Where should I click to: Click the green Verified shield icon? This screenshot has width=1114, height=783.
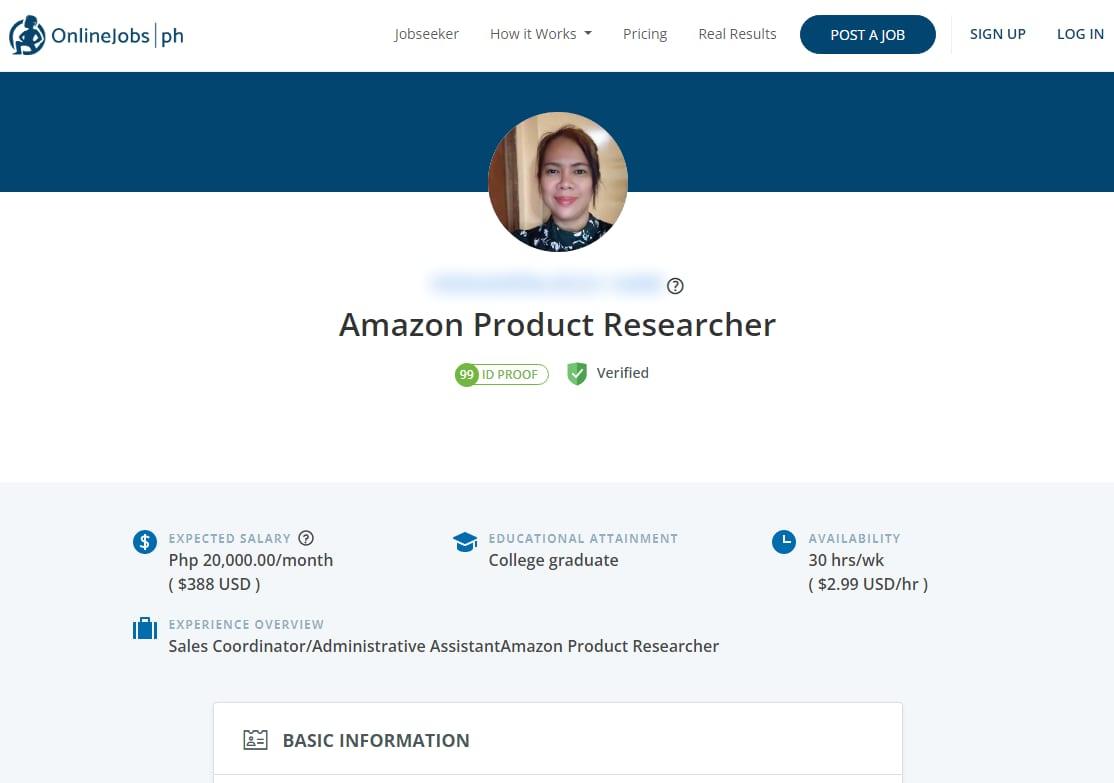click(576, 374)
